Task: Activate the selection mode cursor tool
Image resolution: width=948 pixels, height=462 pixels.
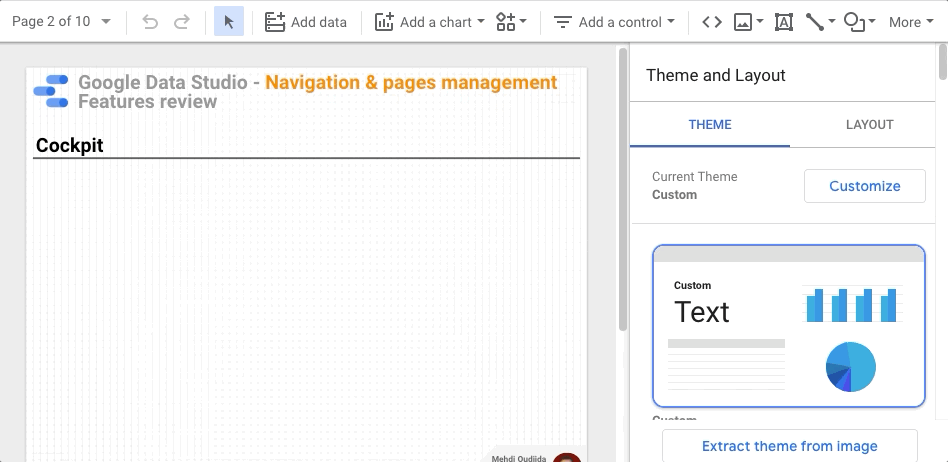Action: (229, 22)
